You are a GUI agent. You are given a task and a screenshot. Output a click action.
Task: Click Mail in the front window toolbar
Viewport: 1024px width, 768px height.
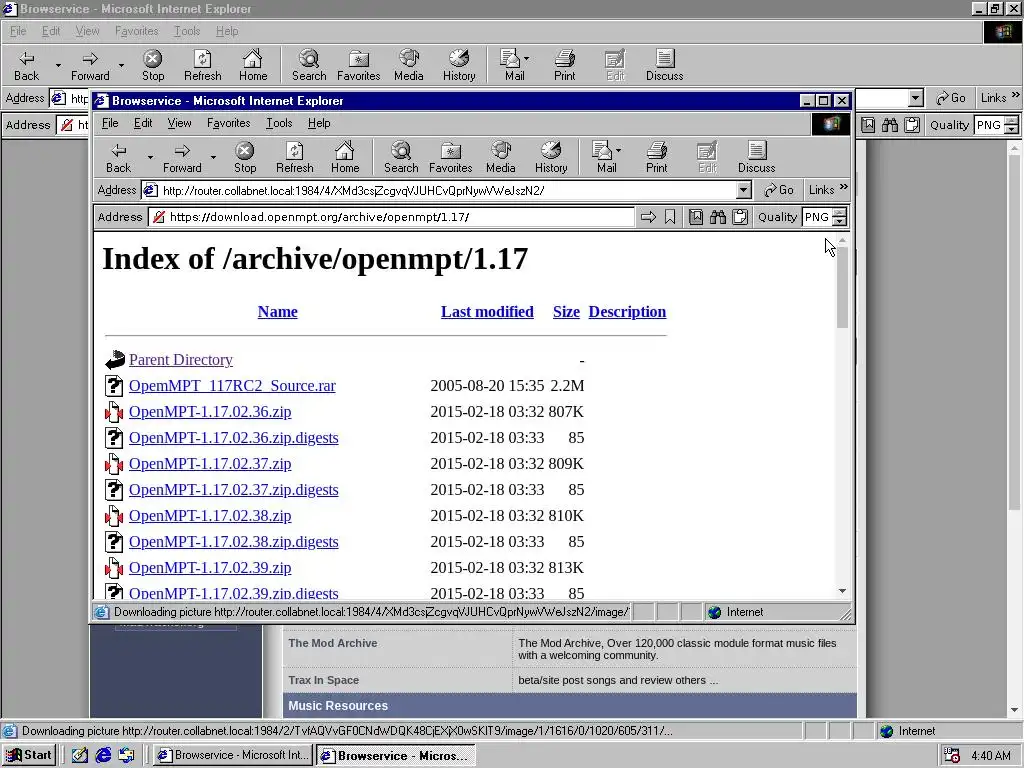point(604,158)
